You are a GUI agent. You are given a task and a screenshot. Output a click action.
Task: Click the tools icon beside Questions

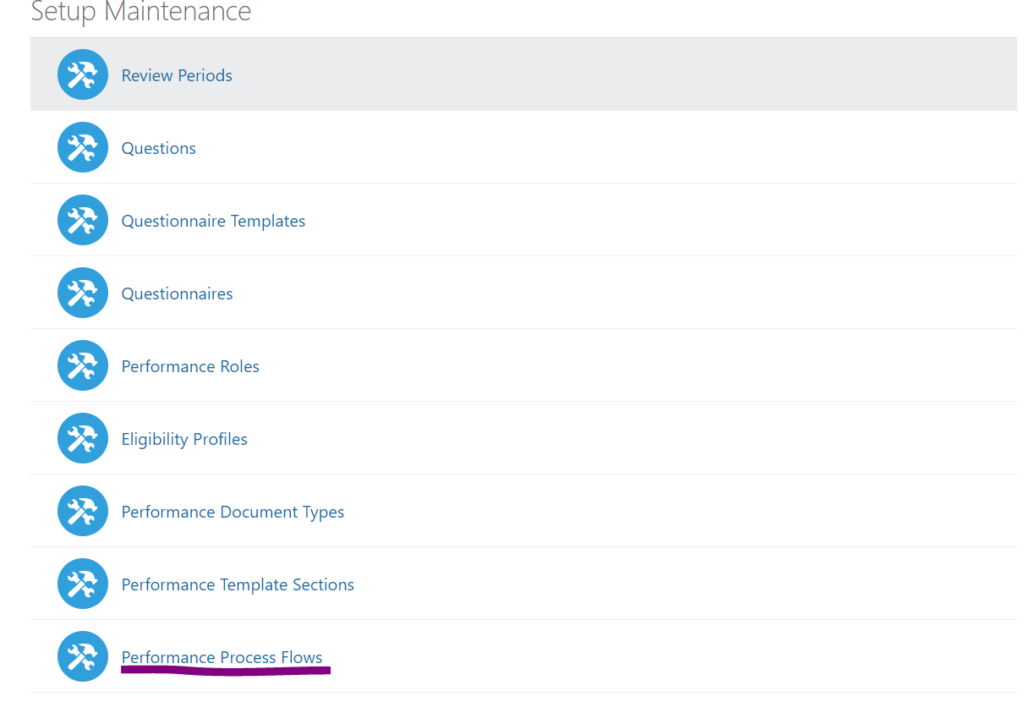(x=82, y=147)
